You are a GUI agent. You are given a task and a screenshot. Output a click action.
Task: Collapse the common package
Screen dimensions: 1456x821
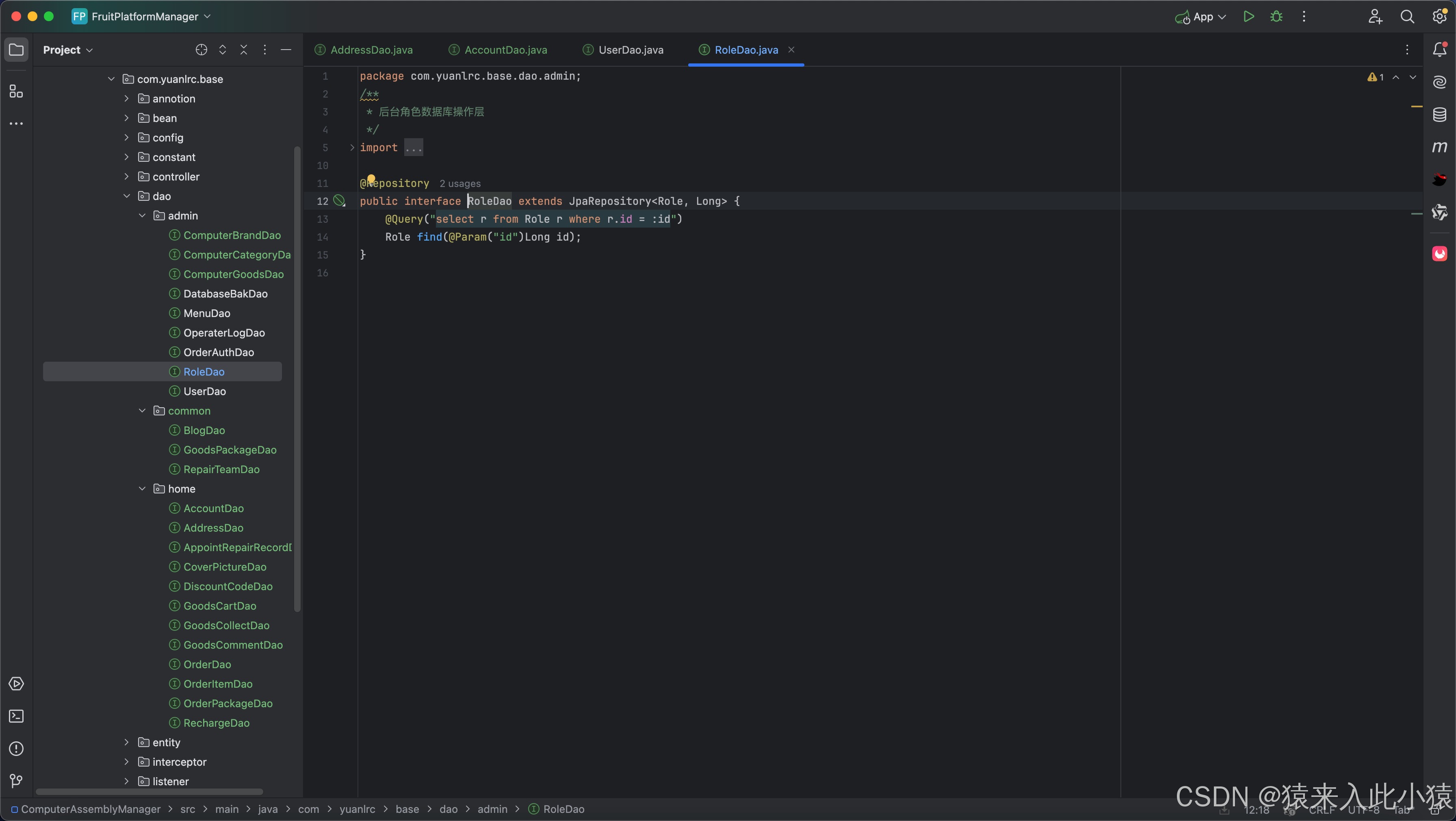point(142,410)
